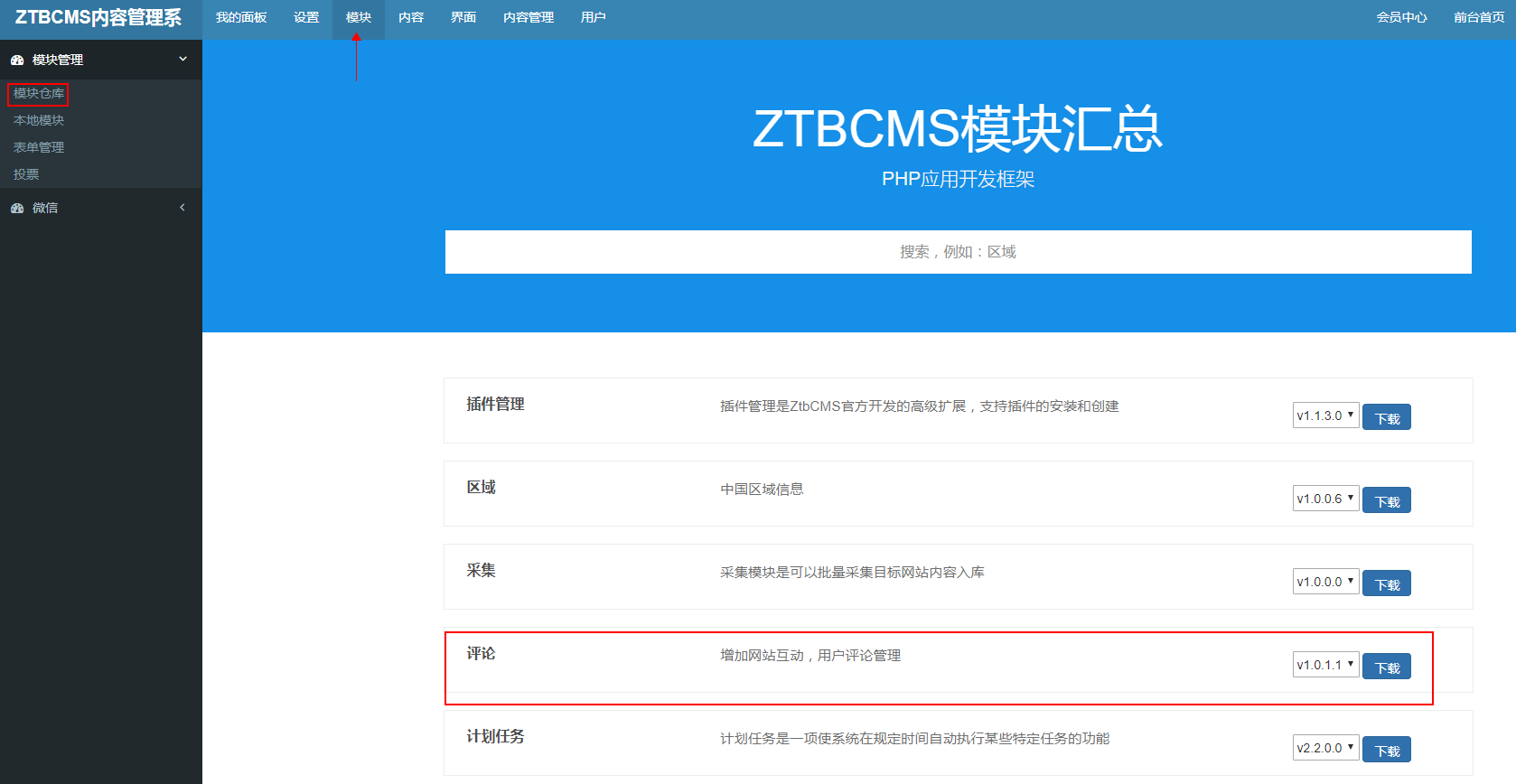Collapse the 模块管理 section chevron

[x=182, y=59]
